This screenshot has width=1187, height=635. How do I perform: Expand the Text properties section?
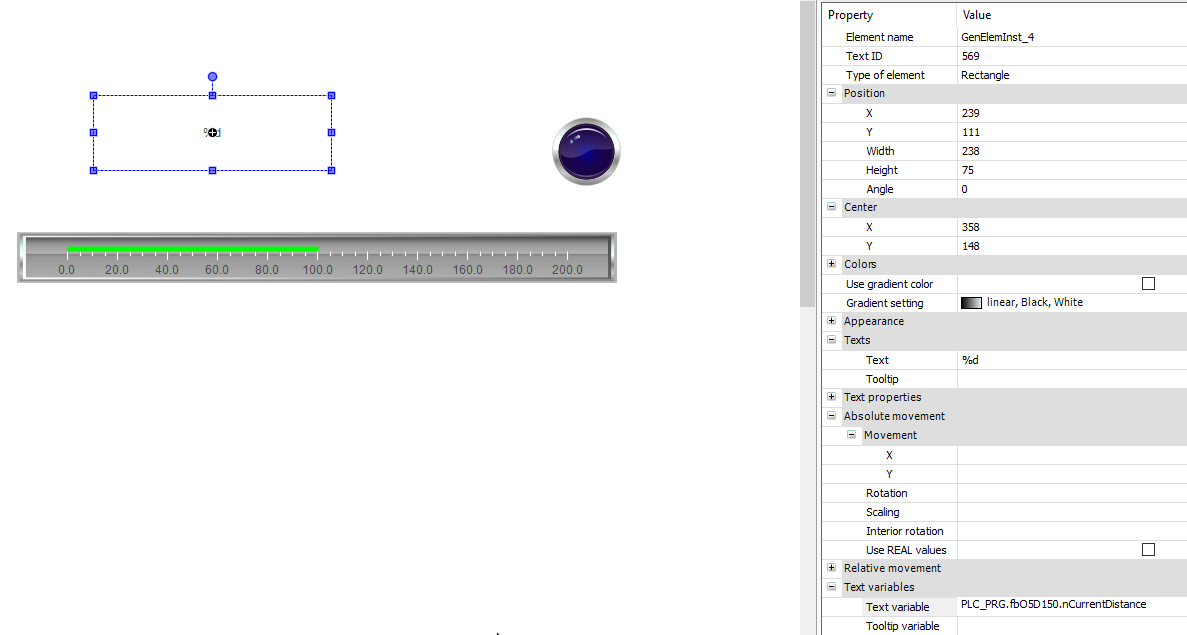pos(831,397)
